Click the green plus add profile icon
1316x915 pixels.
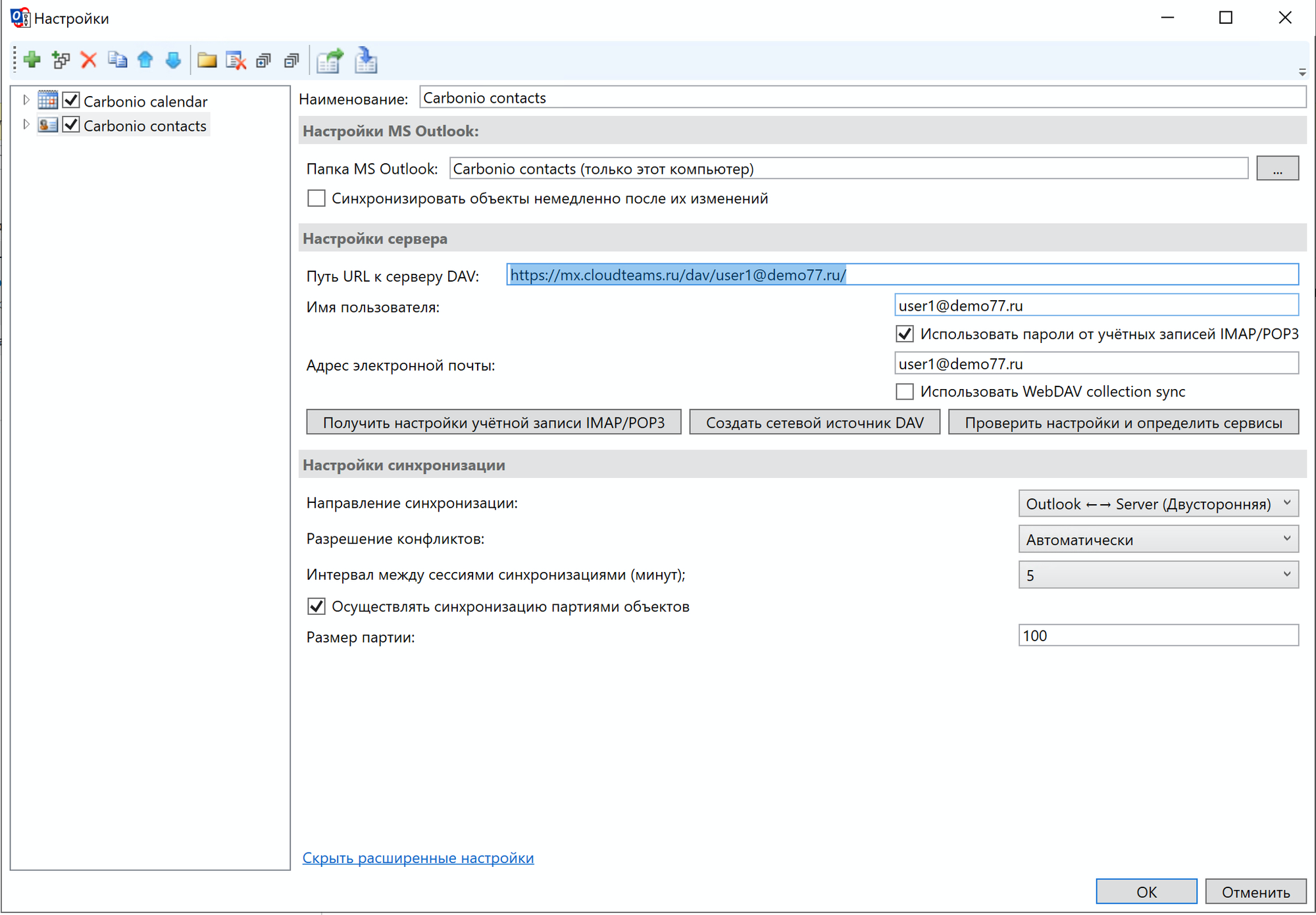[x=32, y=61]
